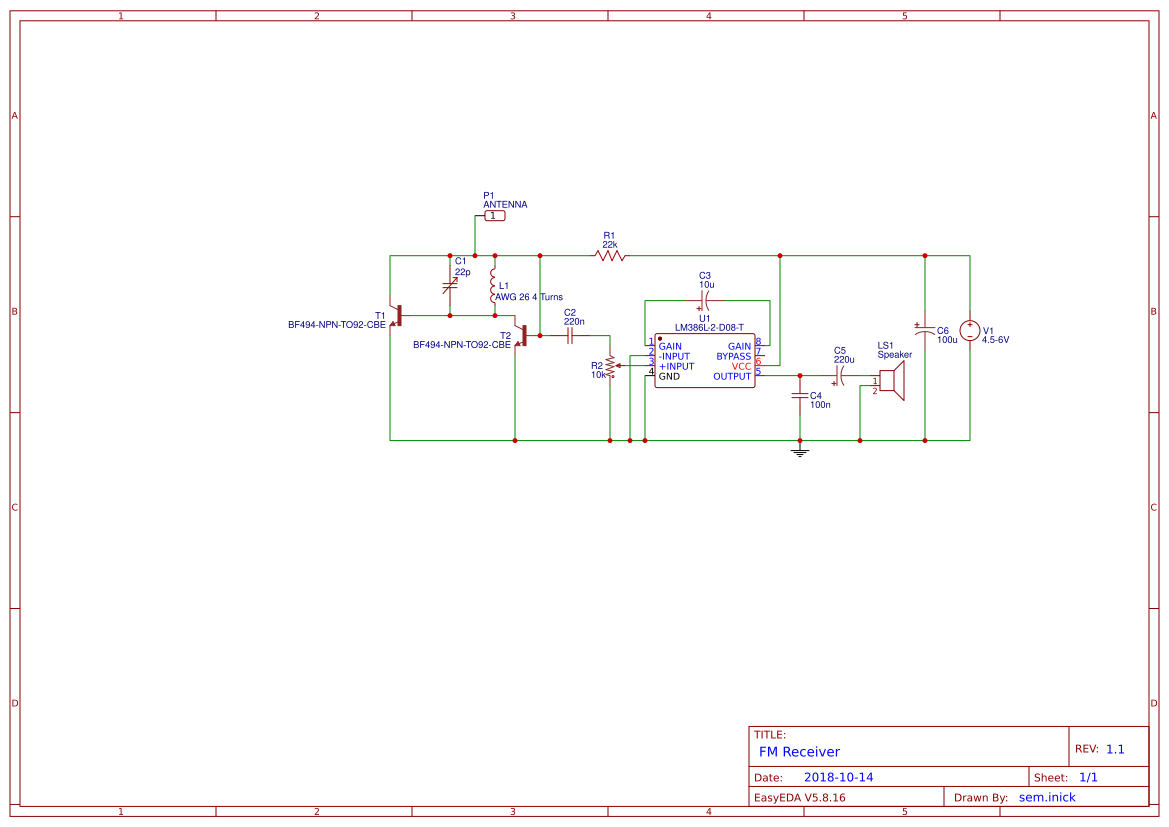Image resolution: width=1169 pixels, height=827 pixels.
Task: Click the FM Receiver title text
Action: (799, 752)
